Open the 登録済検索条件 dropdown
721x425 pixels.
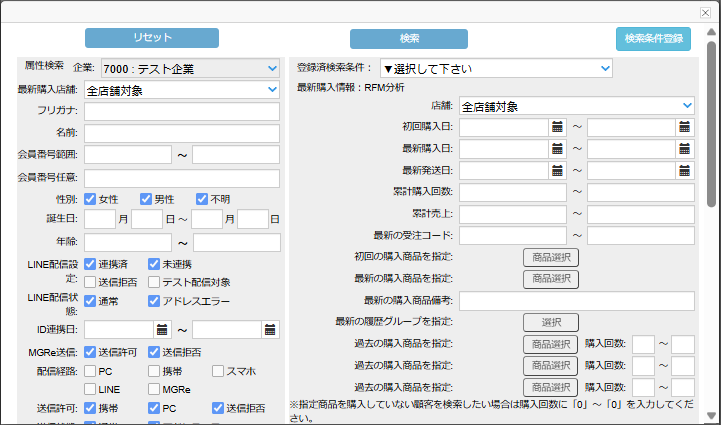[x=495, y=69]
